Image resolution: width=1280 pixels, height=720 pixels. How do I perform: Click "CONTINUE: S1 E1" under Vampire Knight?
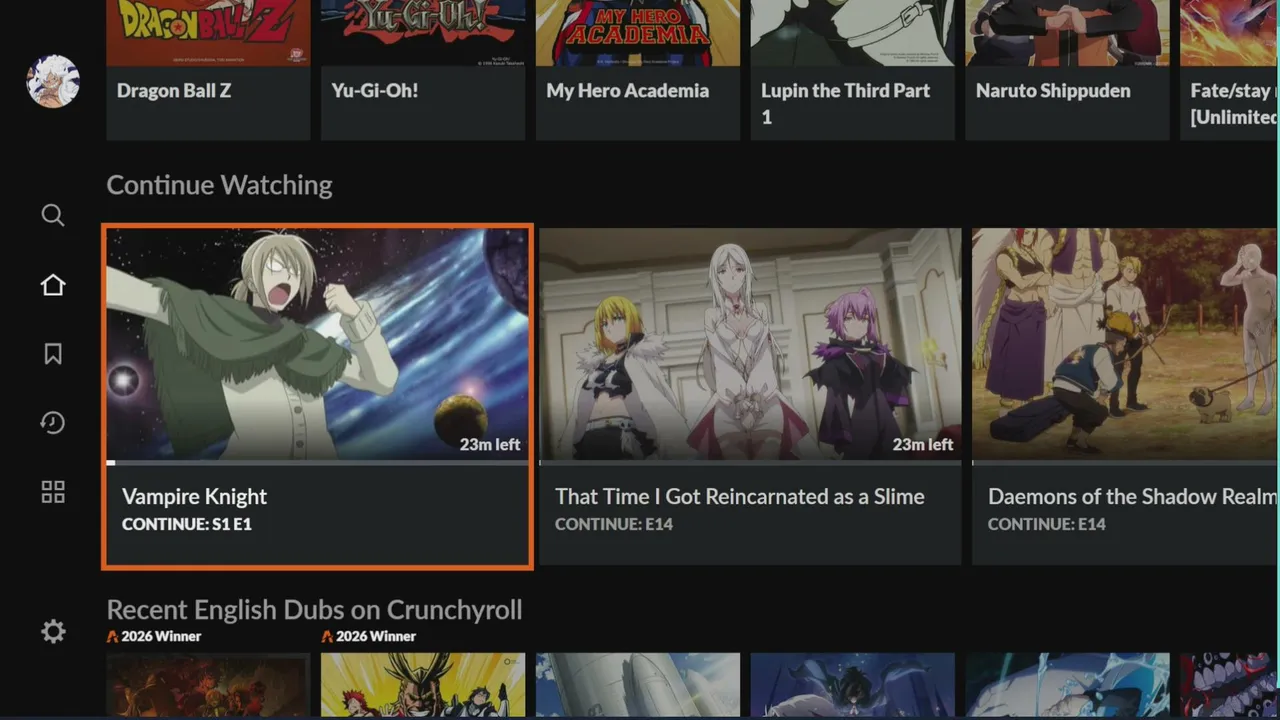tap(187, 524)
